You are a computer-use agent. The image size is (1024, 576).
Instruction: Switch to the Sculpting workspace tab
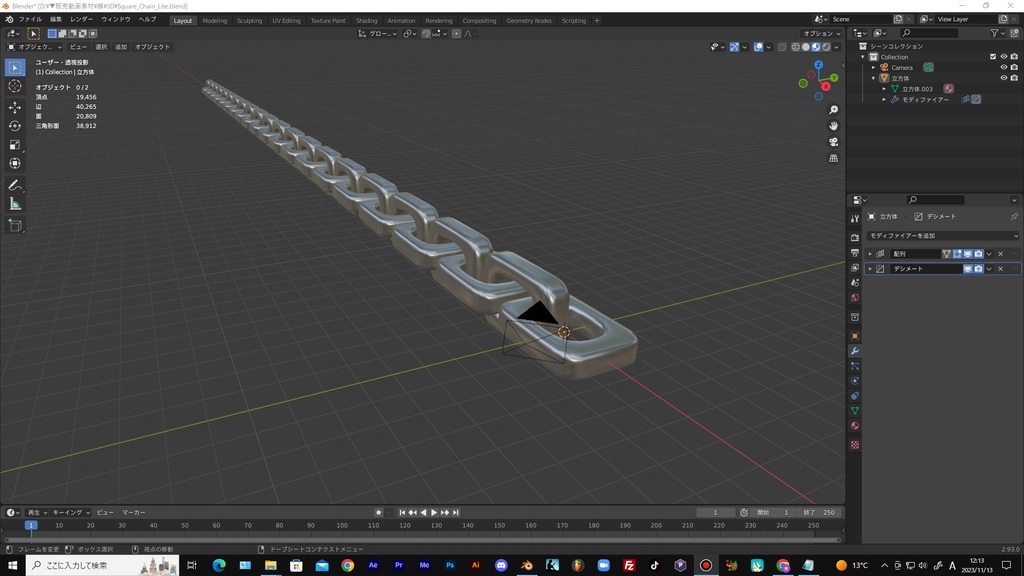[x=248, y=20]
